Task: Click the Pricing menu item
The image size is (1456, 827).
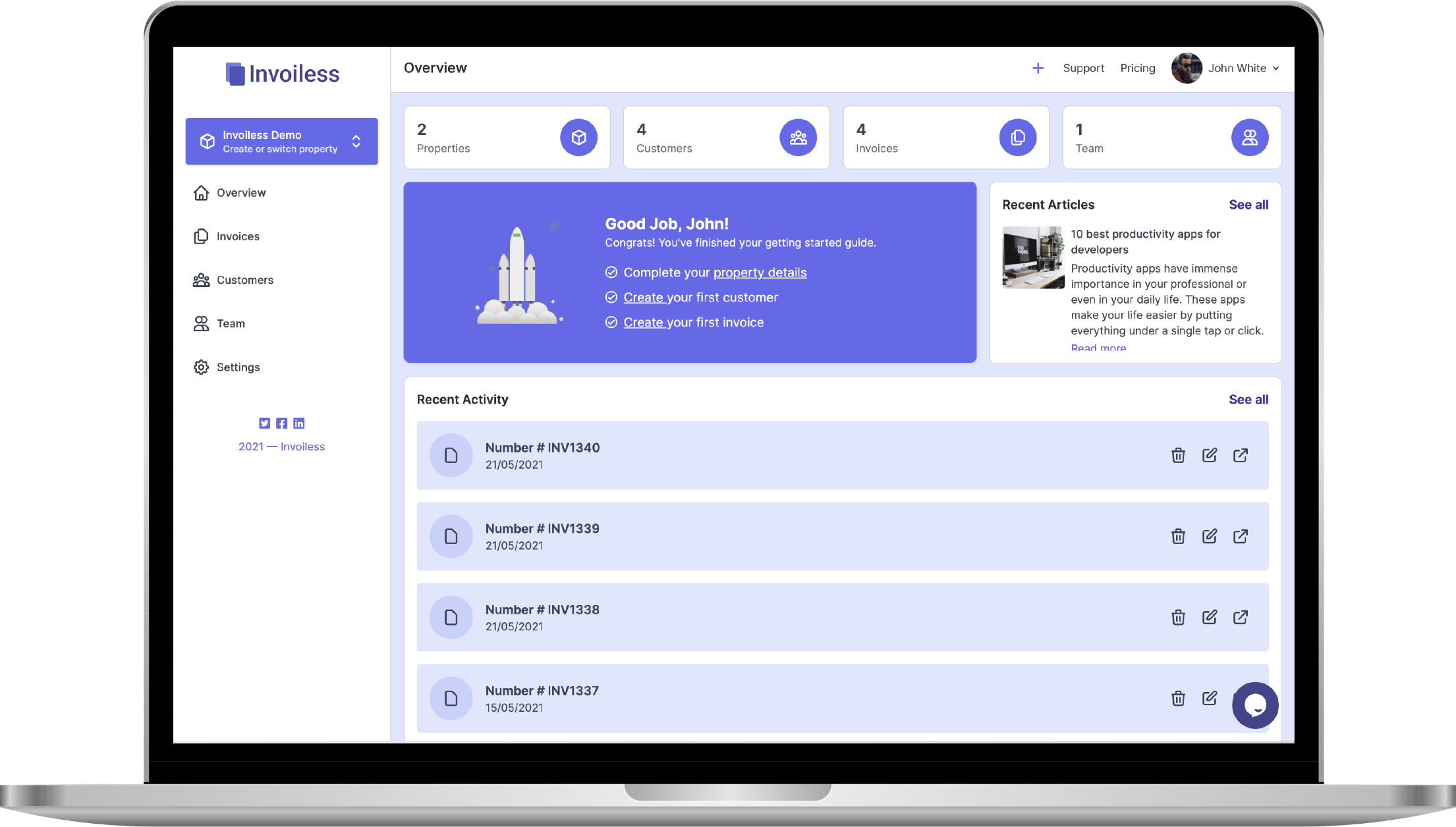Action: (x=1138, y=68)
